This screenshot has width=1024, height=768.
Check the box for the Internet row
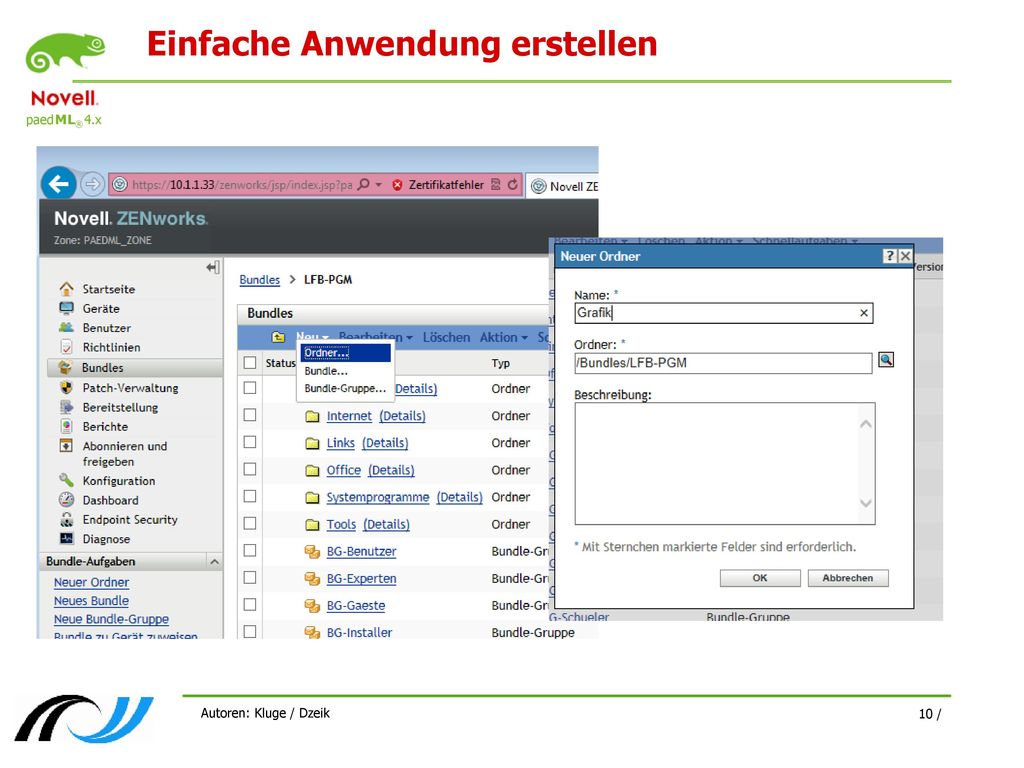249,415
